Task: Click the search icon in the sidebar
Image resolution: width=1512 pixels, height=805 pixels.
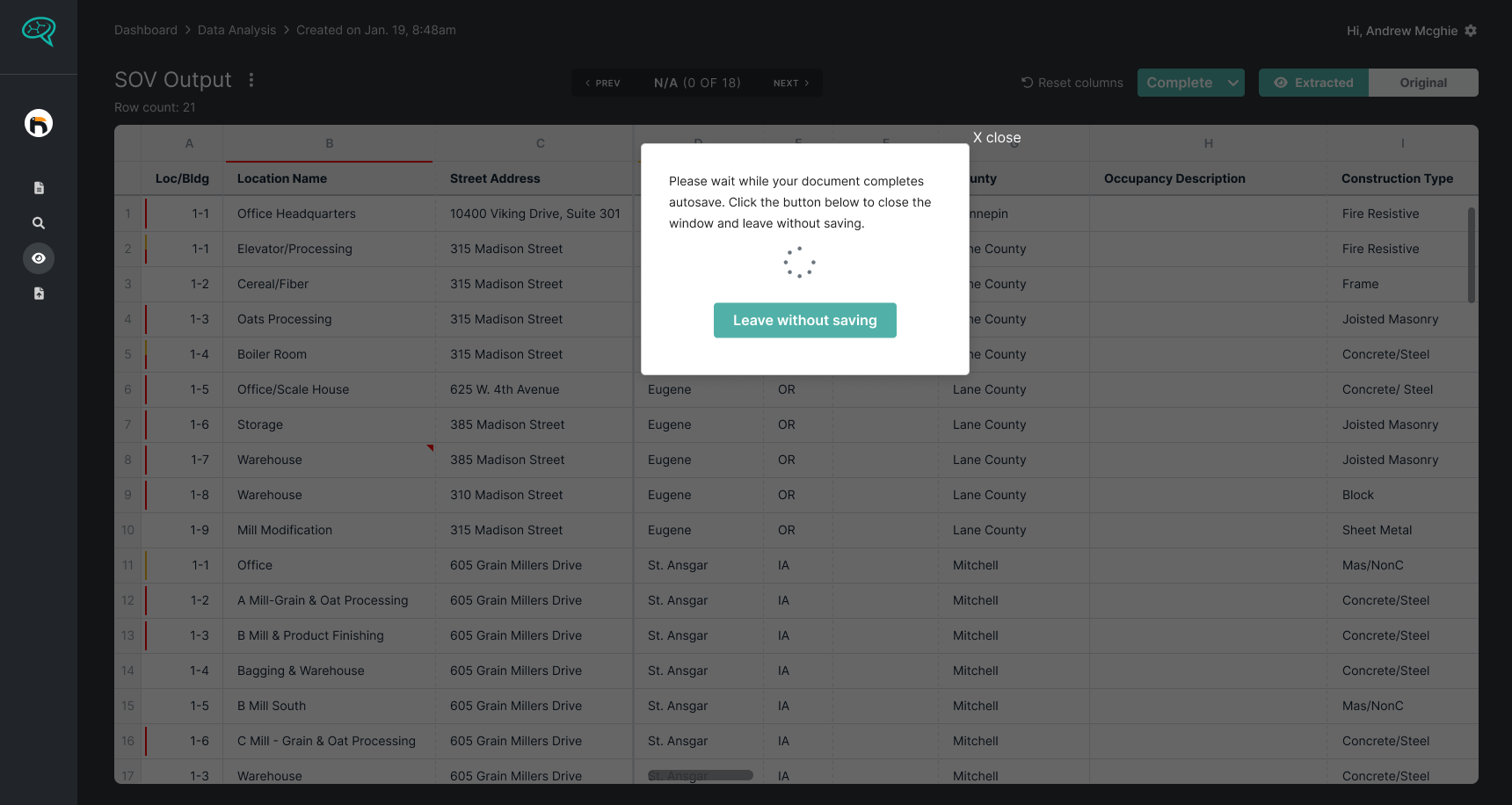Action: [39, 223]
